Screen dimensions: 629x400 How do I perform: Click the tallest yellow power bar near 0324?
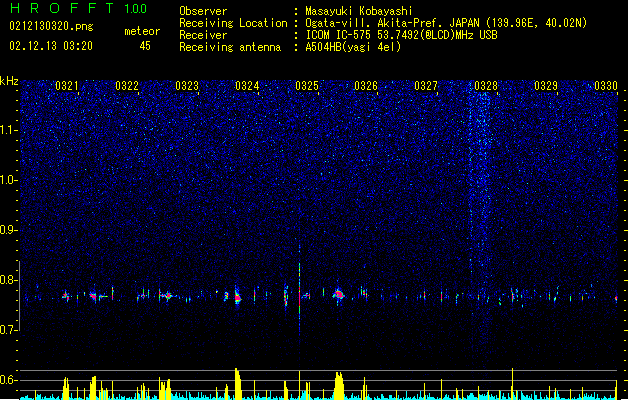(x=238, y=384)
